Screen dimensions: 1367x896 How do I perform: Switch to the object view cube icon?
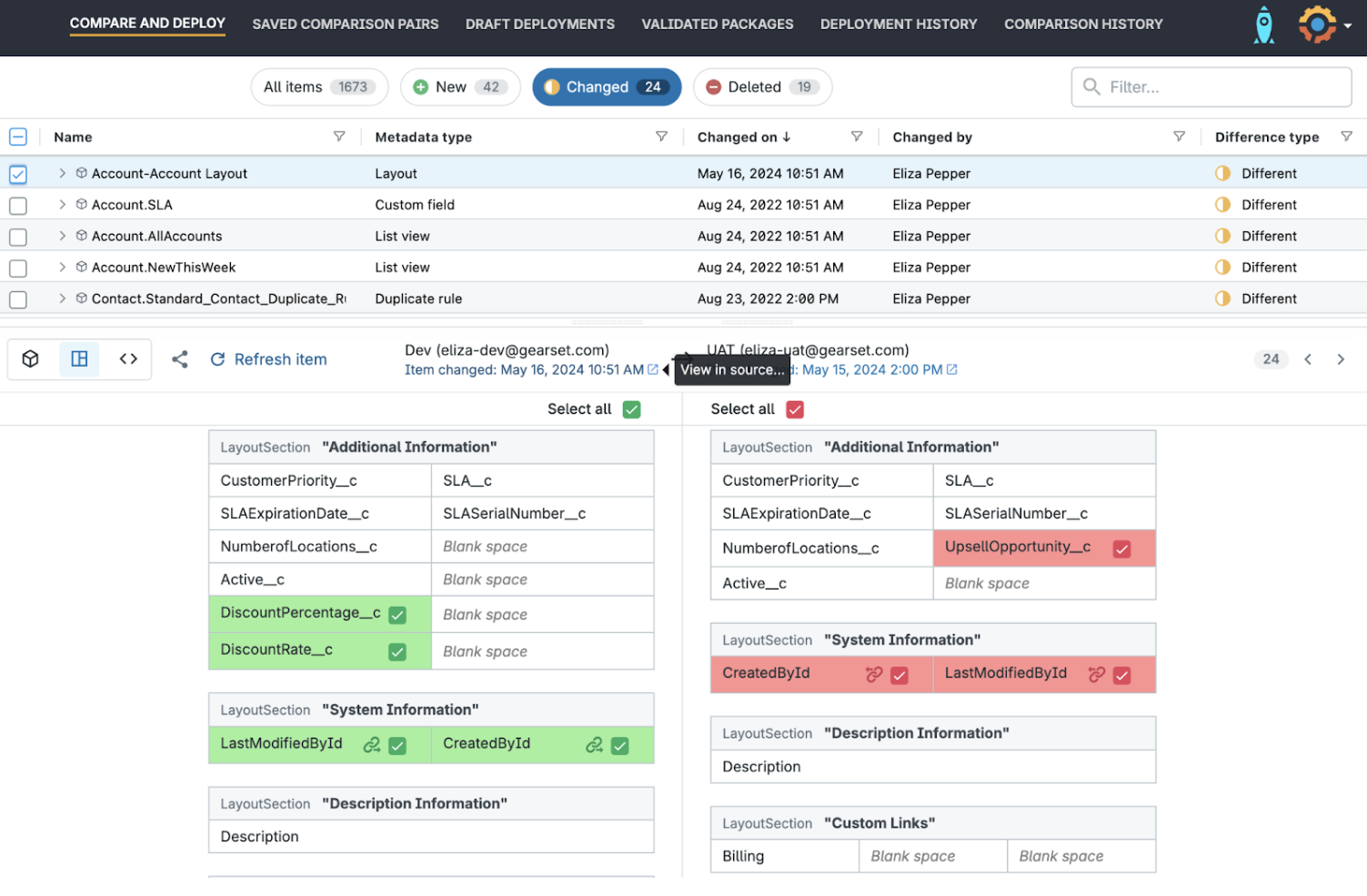[x=31, y=359]
